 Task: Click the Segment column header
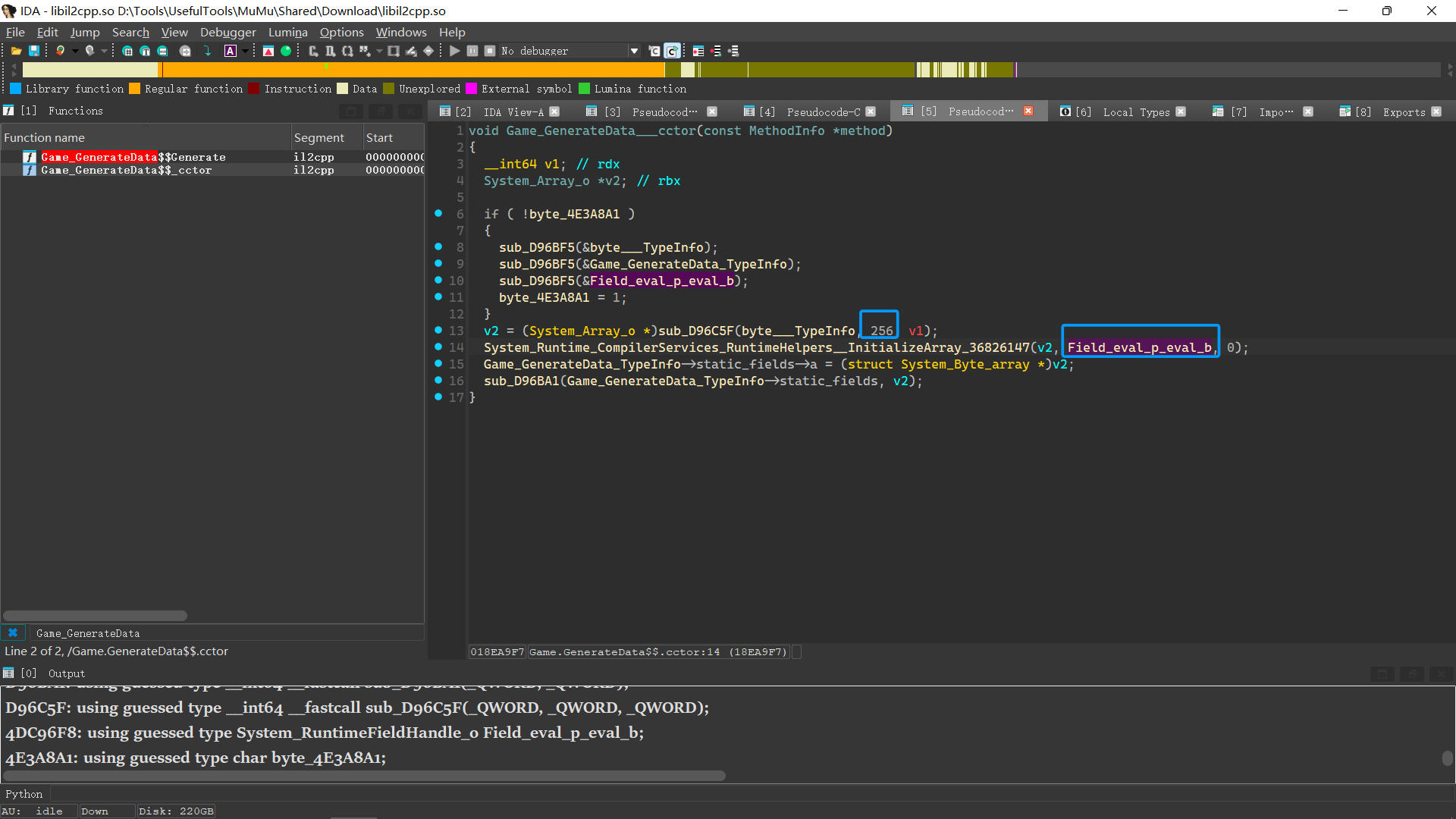(318, 137)
